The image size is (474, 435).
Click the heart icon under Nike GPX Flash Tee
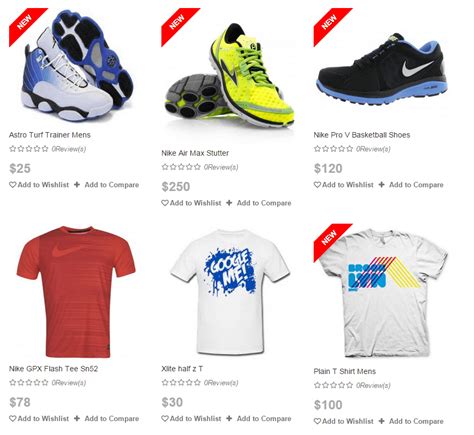tap(13, 418)
